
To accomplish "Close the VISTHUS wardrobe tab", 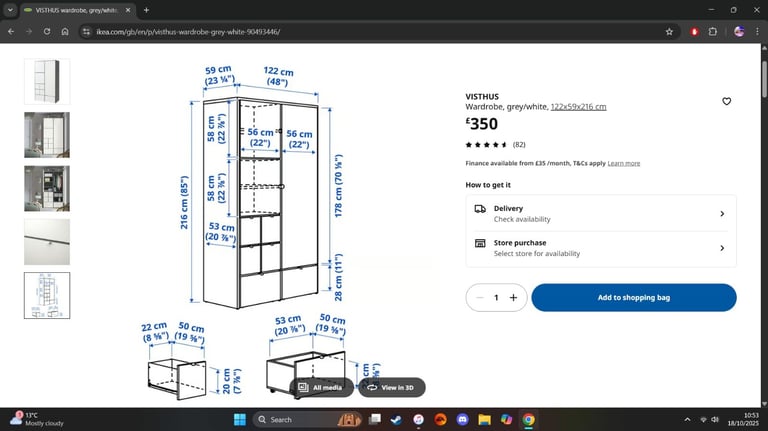I will coord(128,10).
